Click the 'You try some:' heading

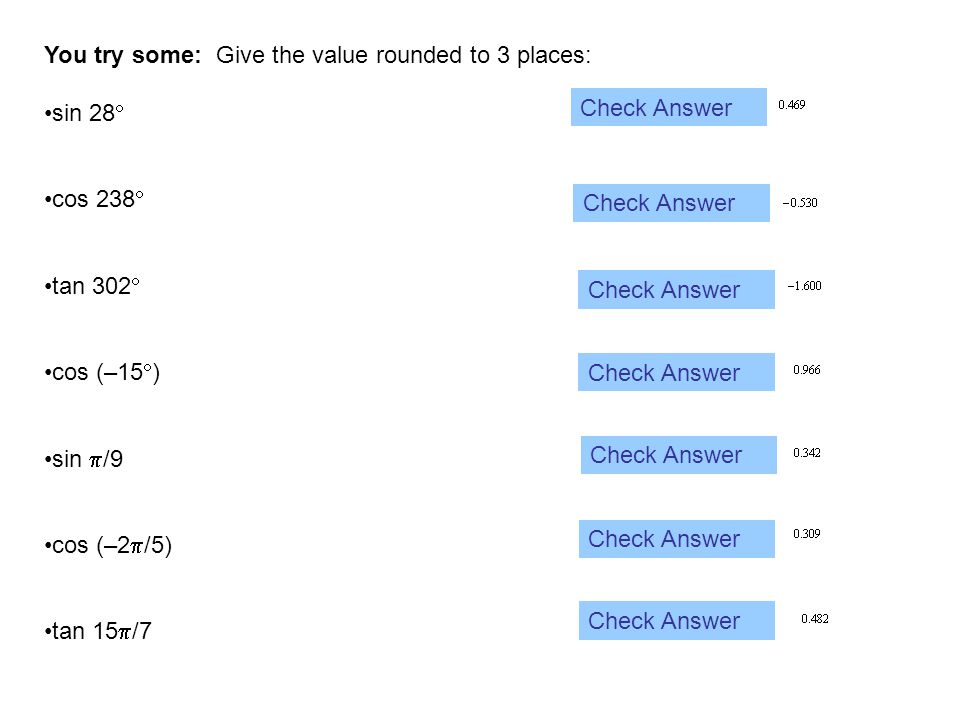pos(122,55)
